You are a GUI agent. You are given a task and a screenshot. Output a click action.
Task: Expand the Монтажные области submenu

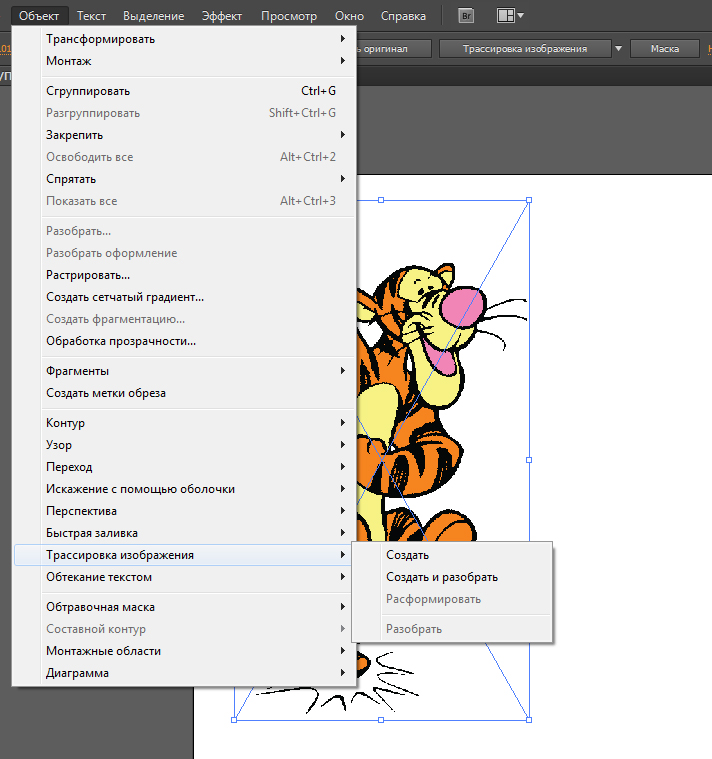coord(185,651)
